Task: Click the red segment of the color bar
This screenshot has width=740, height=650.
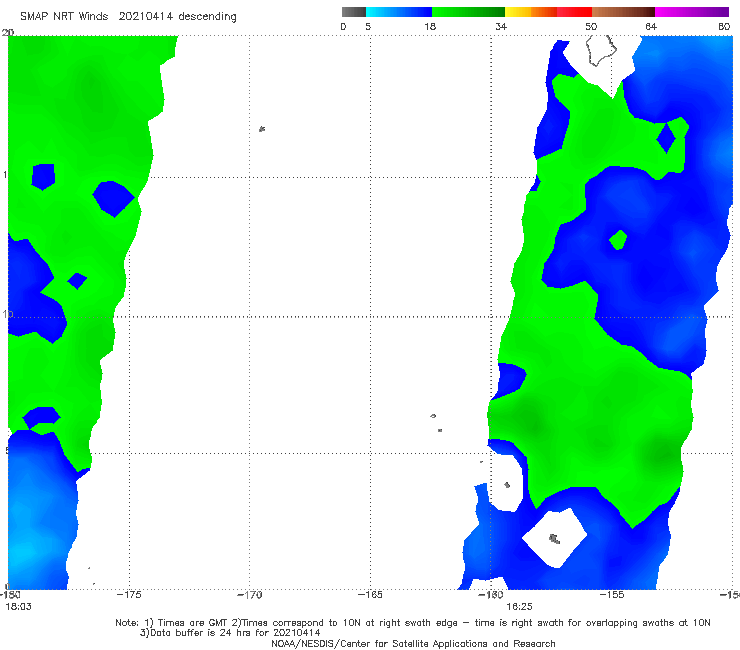Action: click(574, 12)
